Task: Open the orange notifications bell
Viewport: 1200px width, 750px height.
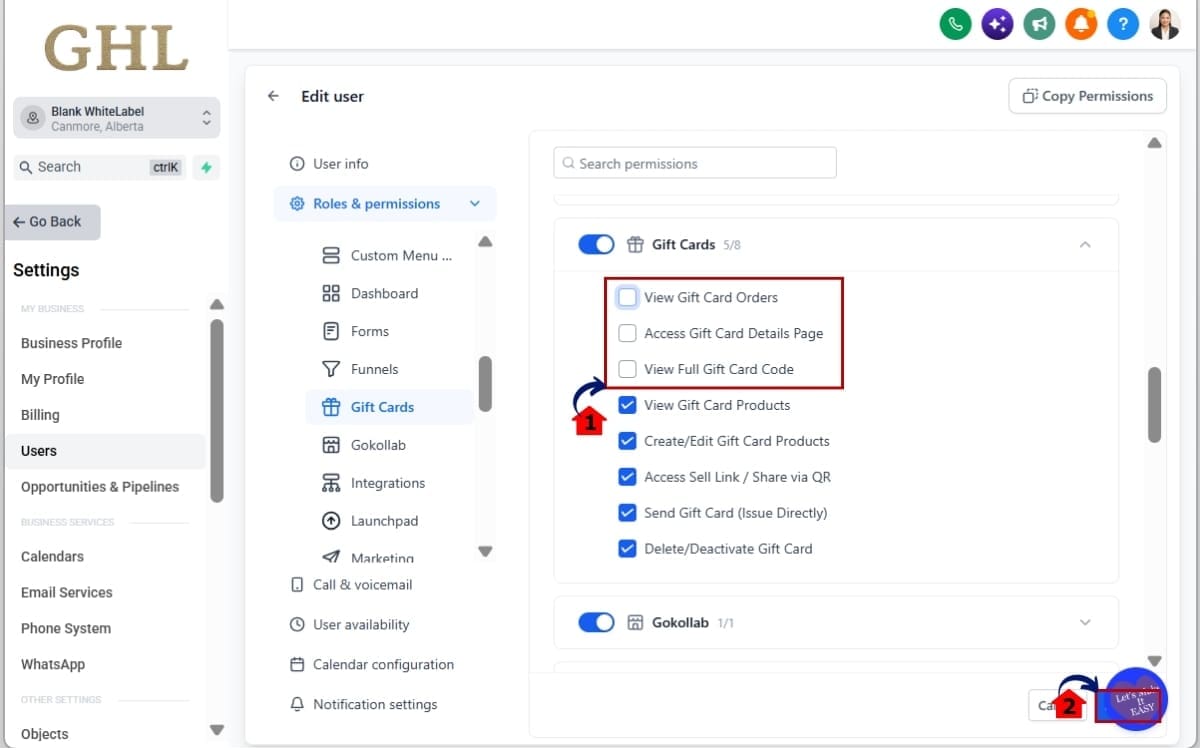Action: tap(1081, 24)
